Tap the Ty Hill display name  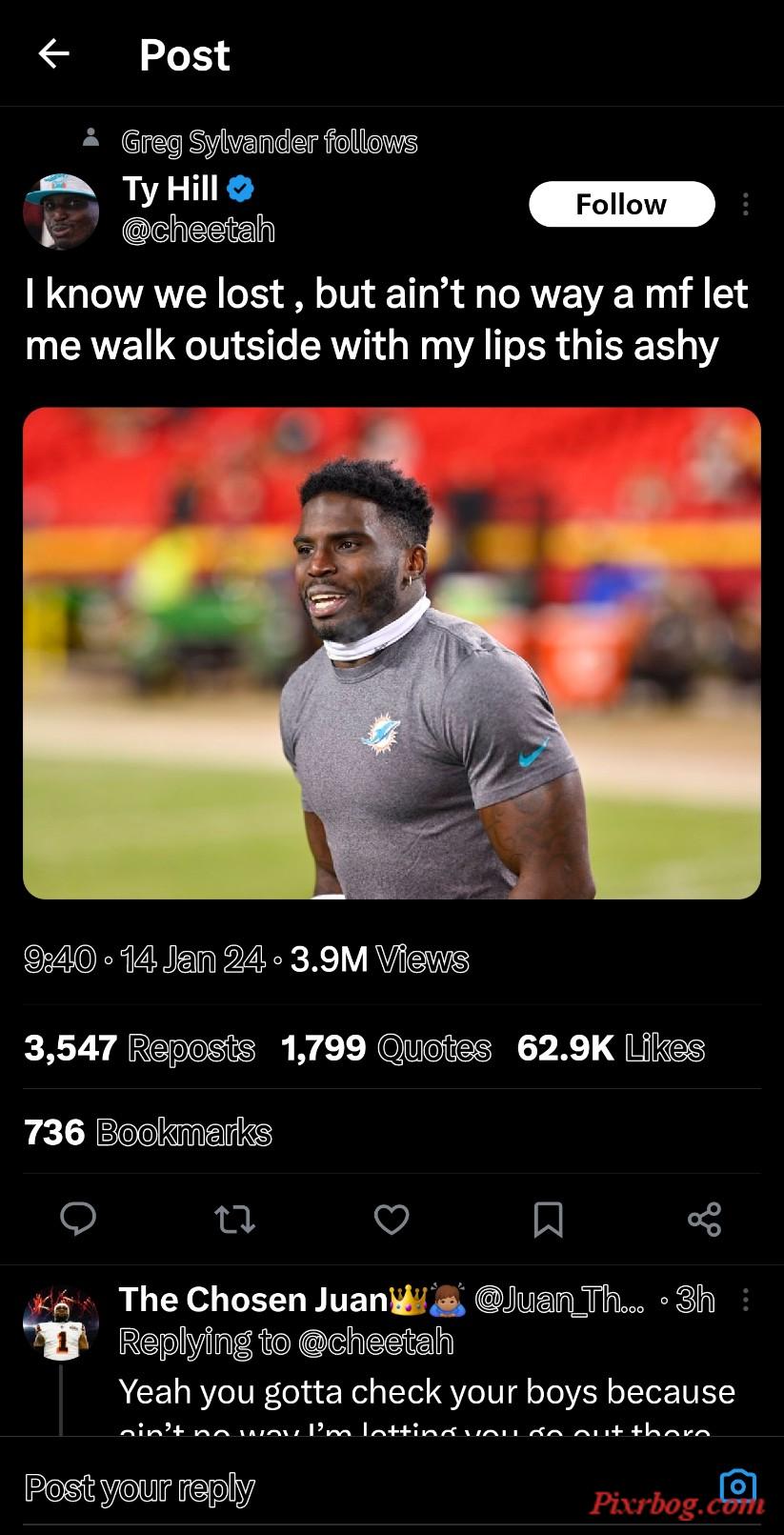(x=171, y=188)
